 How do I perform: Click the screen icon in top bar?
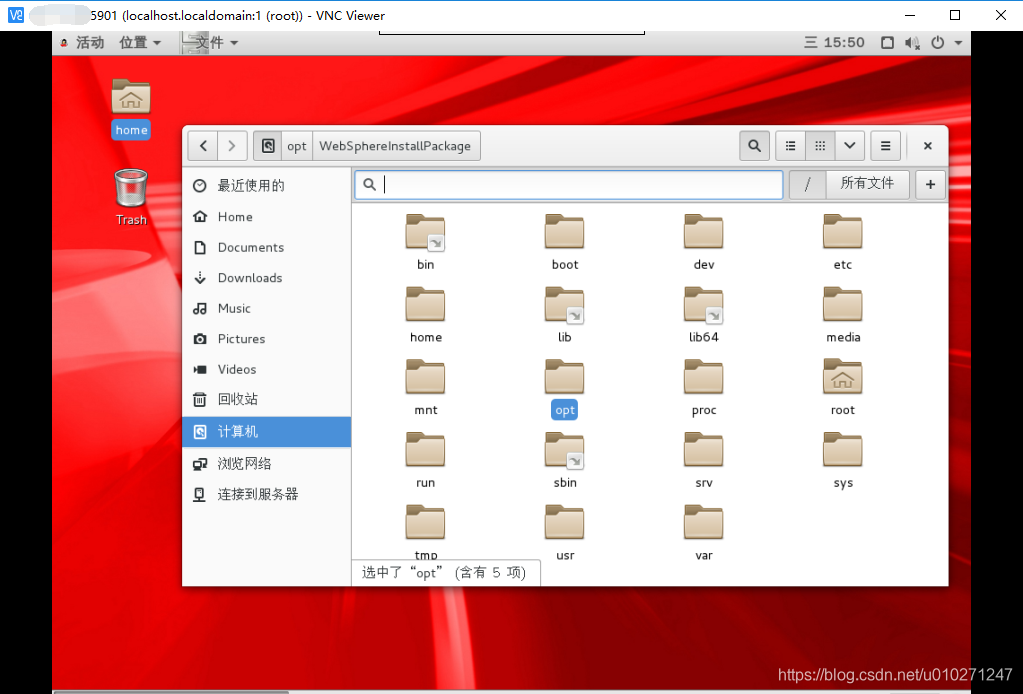click(x=887, y=42)
